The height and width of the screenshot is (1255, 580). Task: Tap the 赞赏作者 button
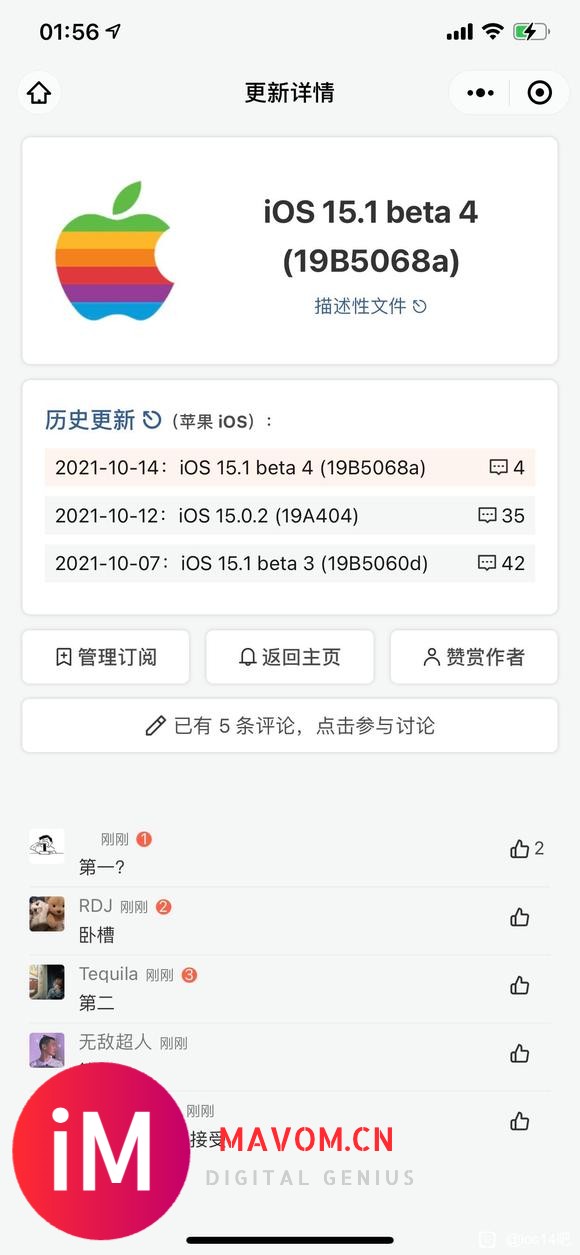point(474,657)
